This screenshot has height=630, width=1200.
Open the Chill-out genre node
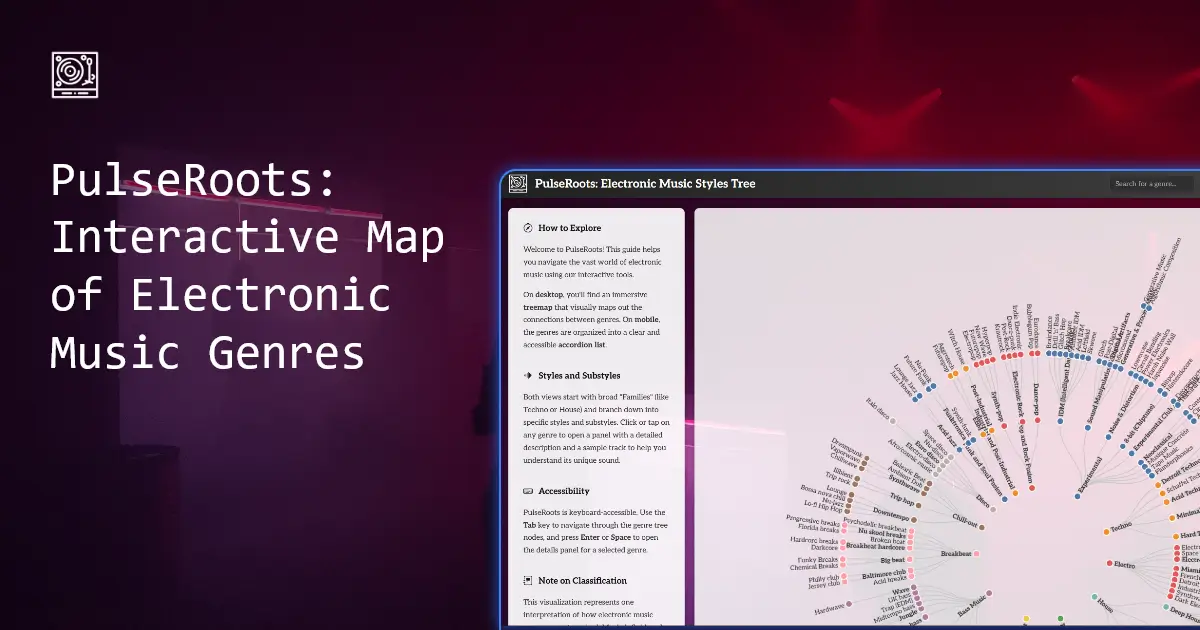click(x=982, y=526)
